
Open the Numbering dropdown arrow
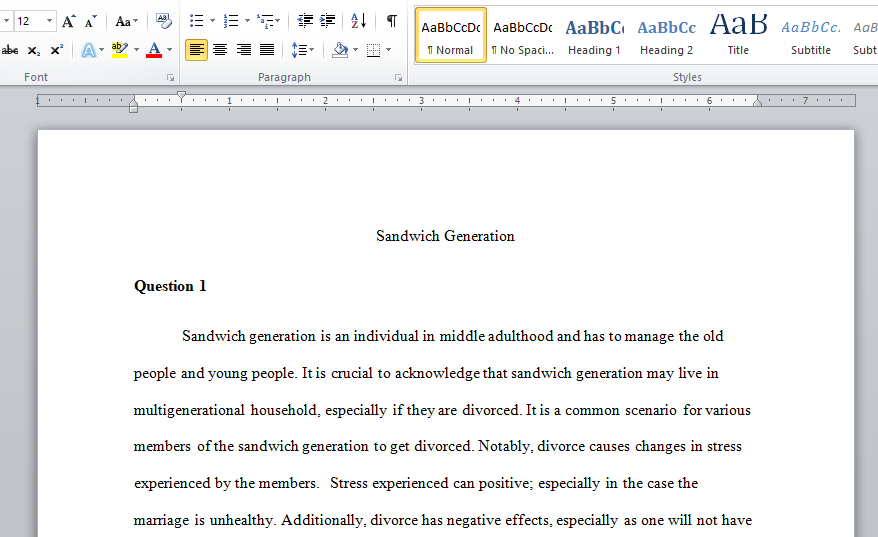point(247,21)
